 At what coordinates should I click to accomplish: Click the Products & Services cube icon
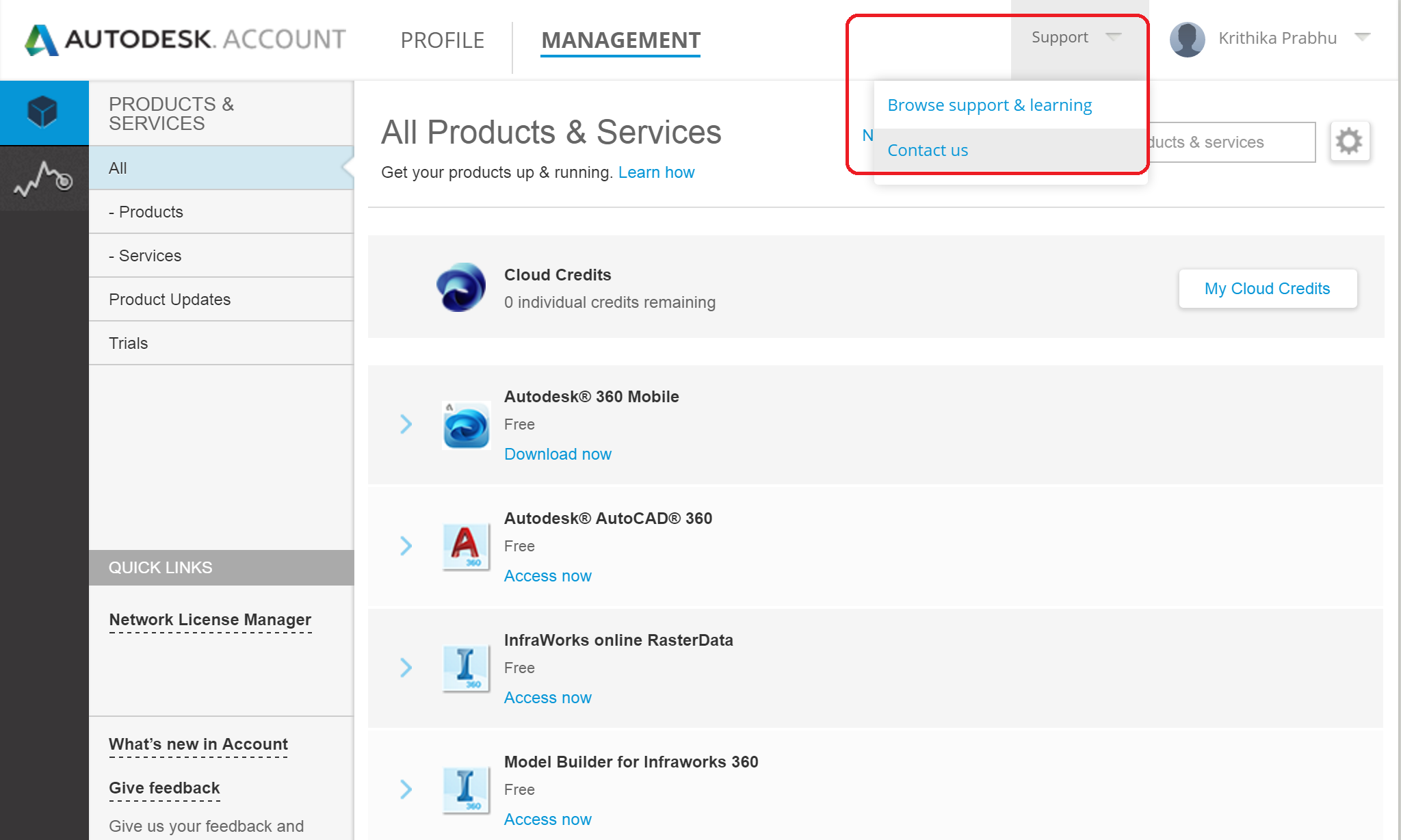(x=43, y=112)
